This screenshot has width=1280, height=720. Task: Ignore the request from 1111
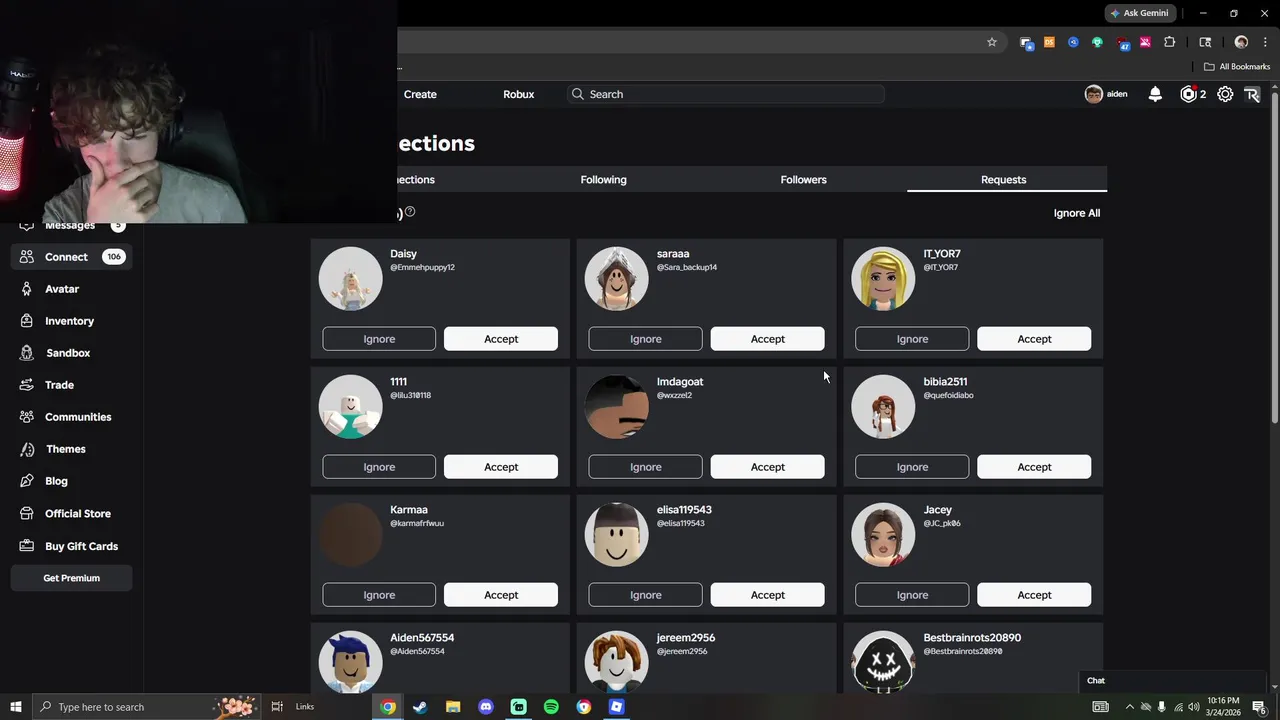(x=379, y=467)
